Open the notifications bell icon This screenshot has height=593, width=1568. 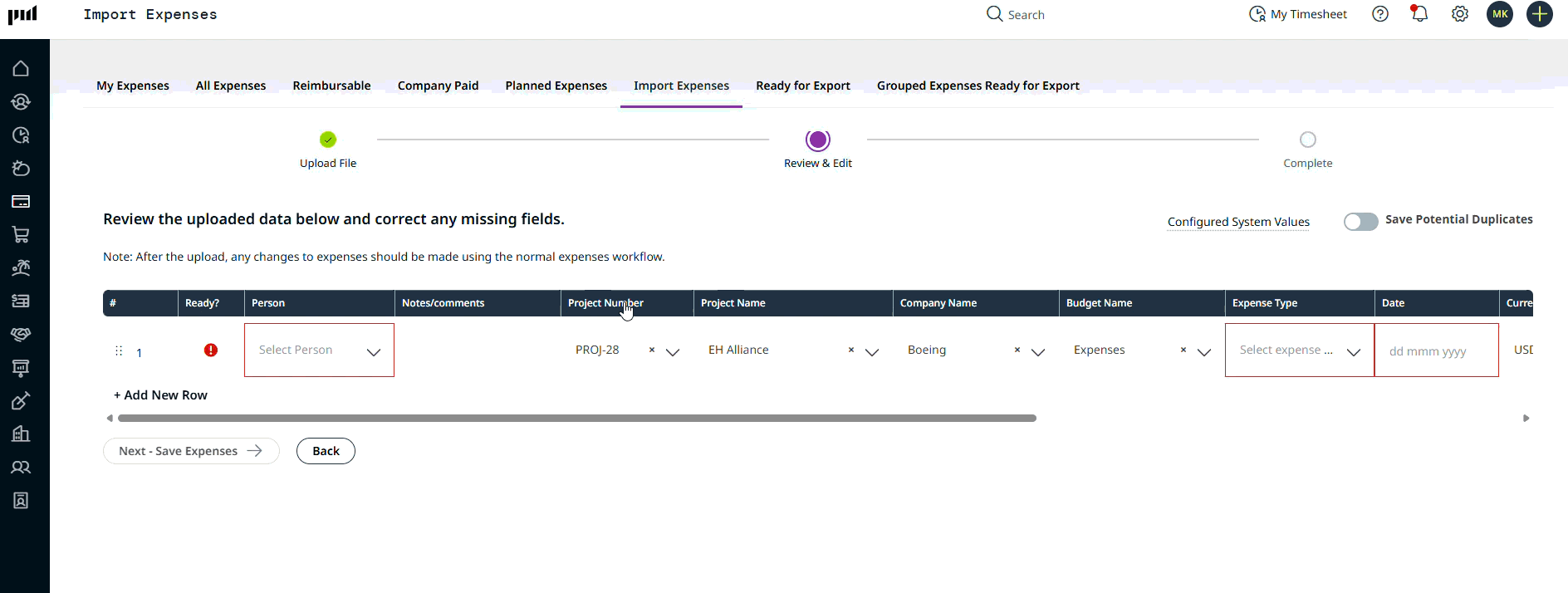[x=1419, y=14]
